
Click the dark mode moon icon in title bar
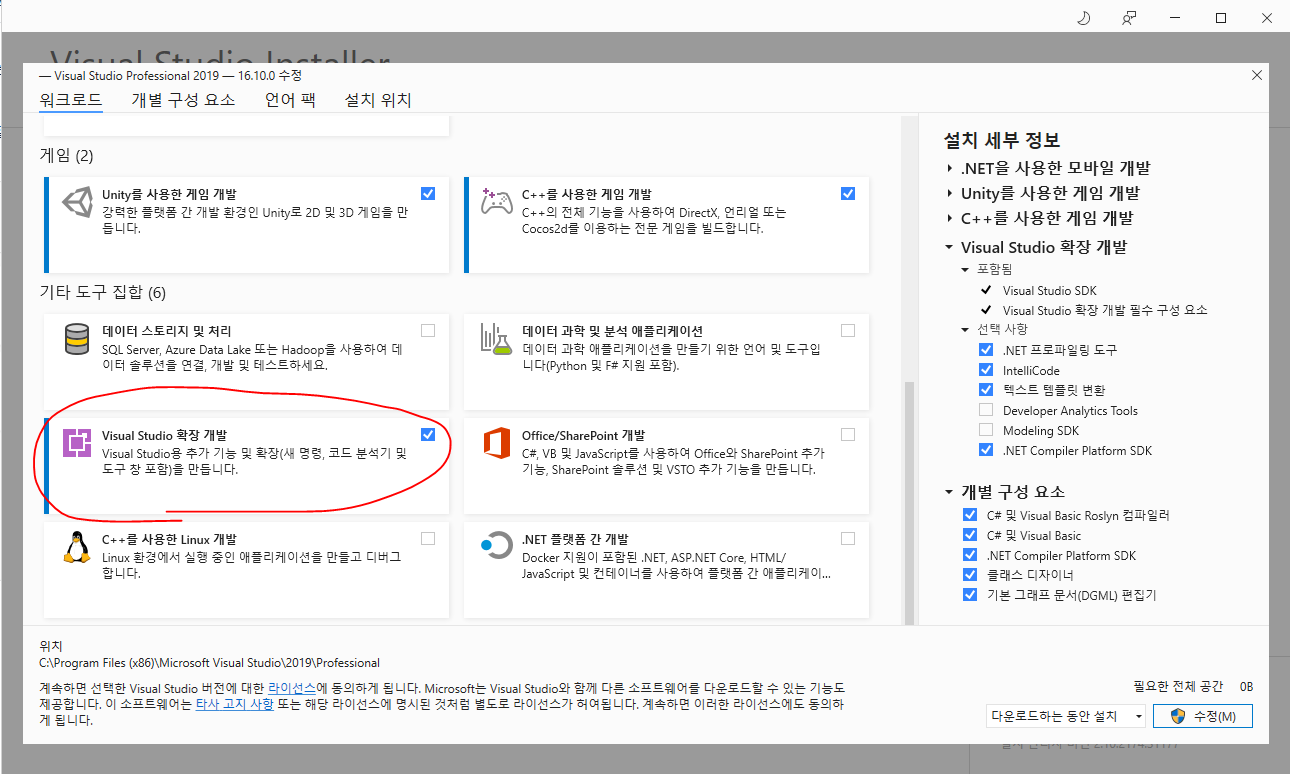point(1083,18)
